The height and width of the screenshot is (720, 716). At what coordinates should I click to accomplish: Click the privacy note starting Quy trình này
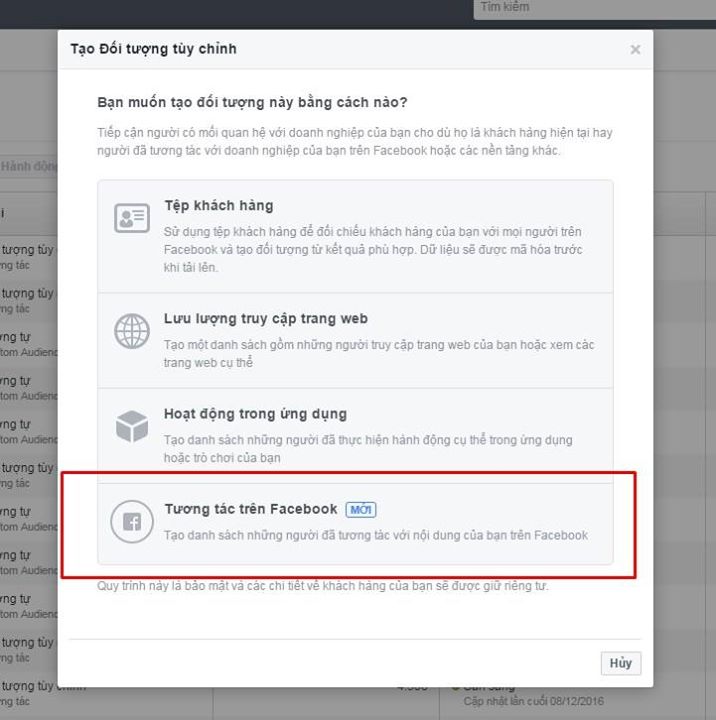pyautogui.click(x=322, y=586)
